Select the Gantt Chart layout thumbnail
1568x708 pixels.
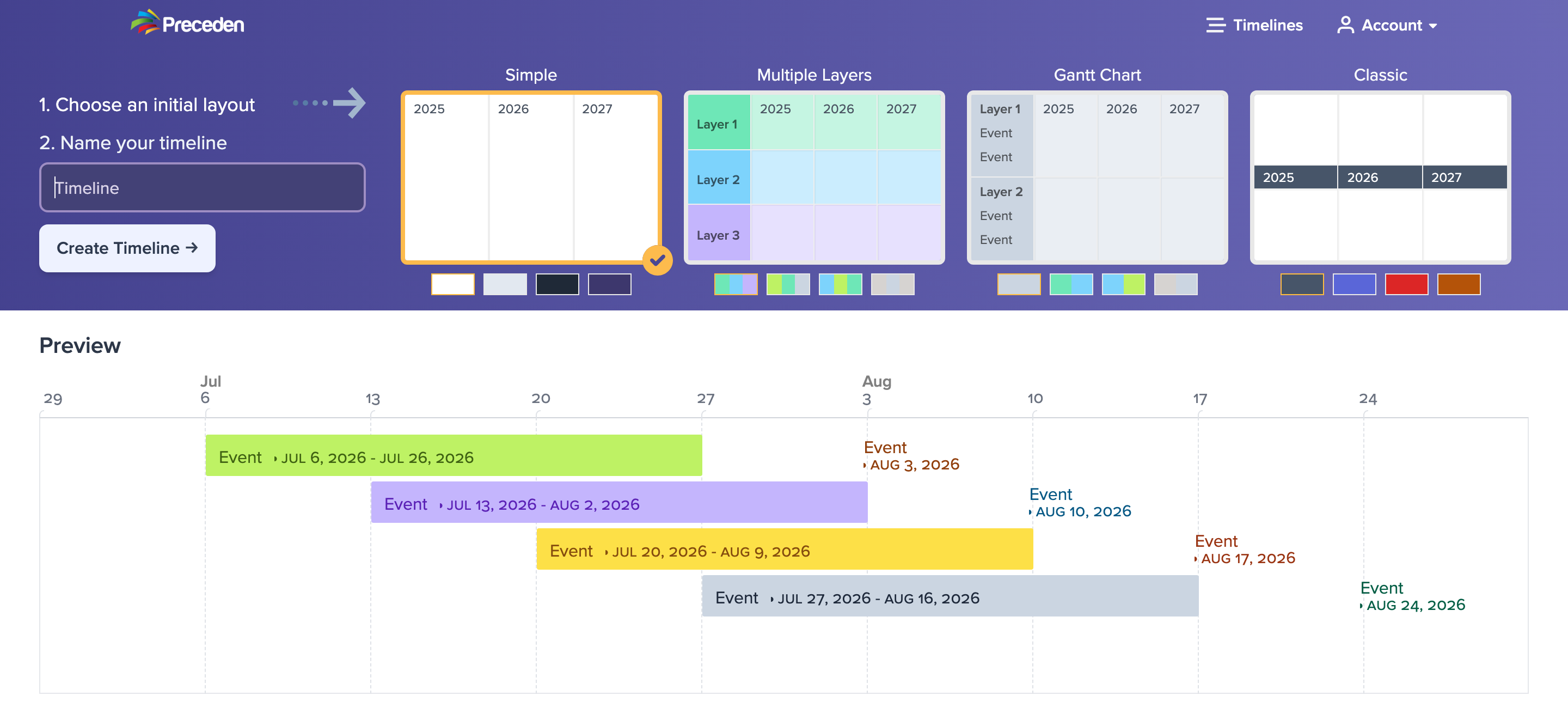click(1097, 177)
